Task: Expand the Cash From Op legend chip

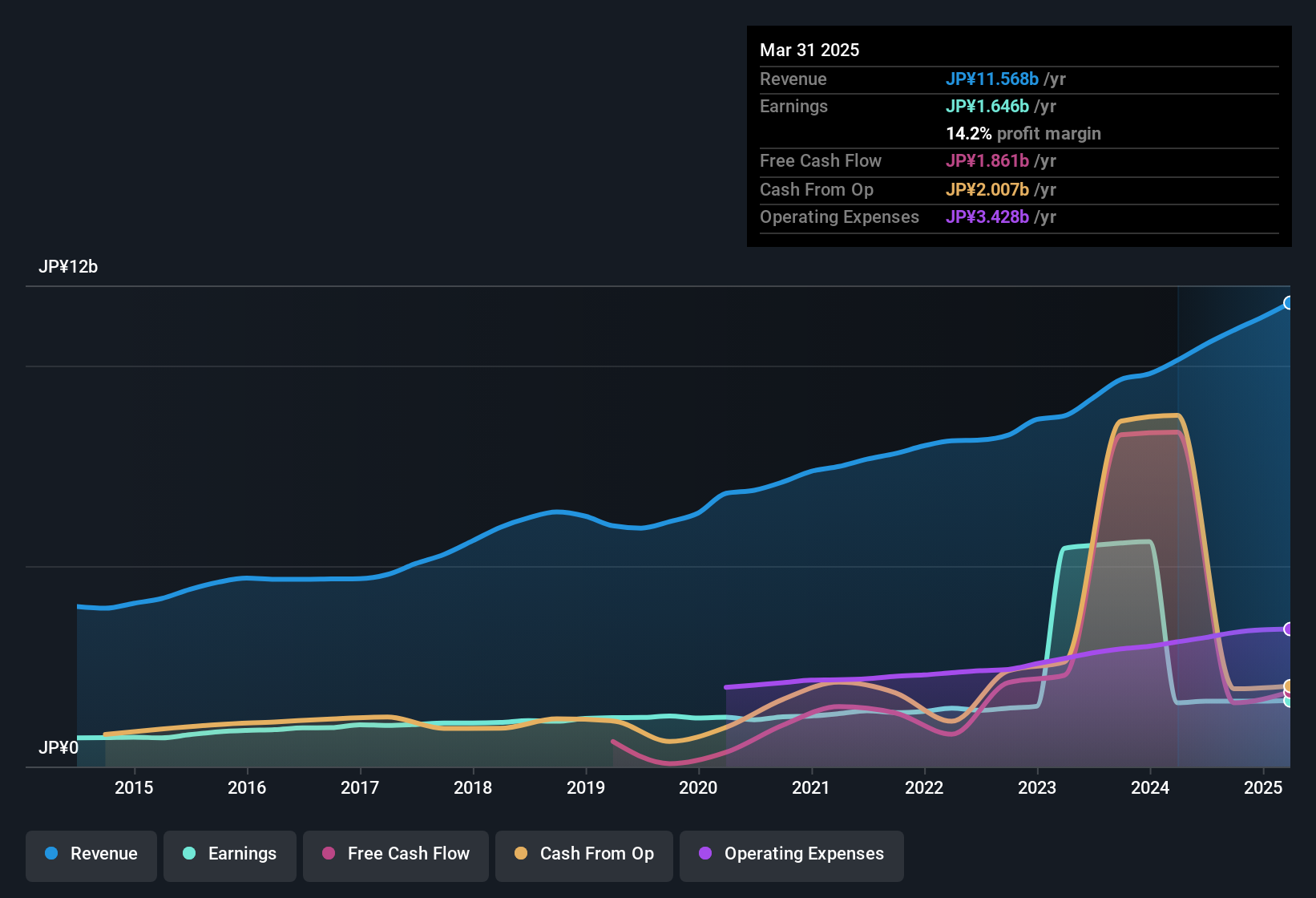Action: coord(583,854)
